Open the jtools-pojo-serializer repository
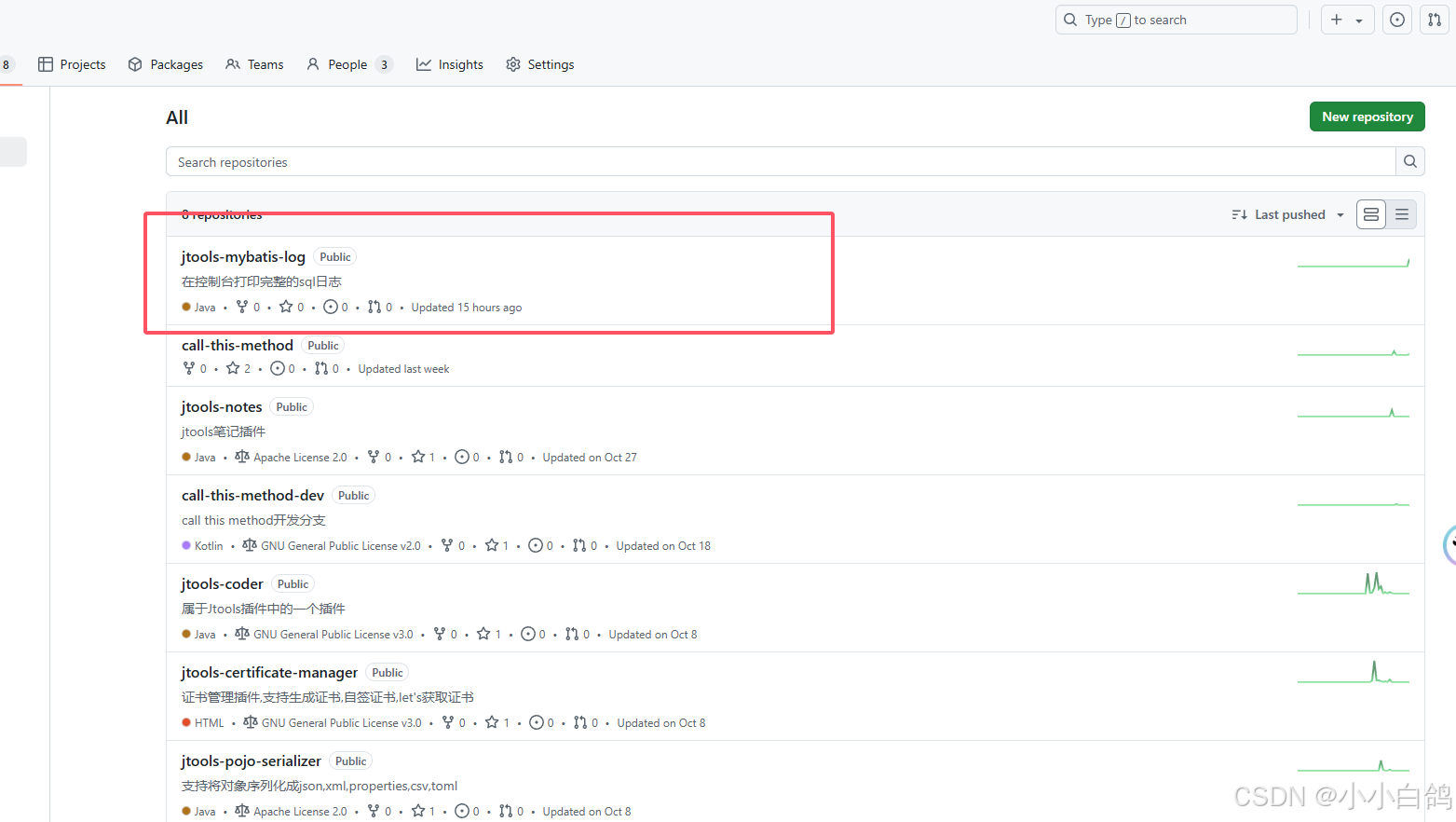 click(x=252, y=760)
